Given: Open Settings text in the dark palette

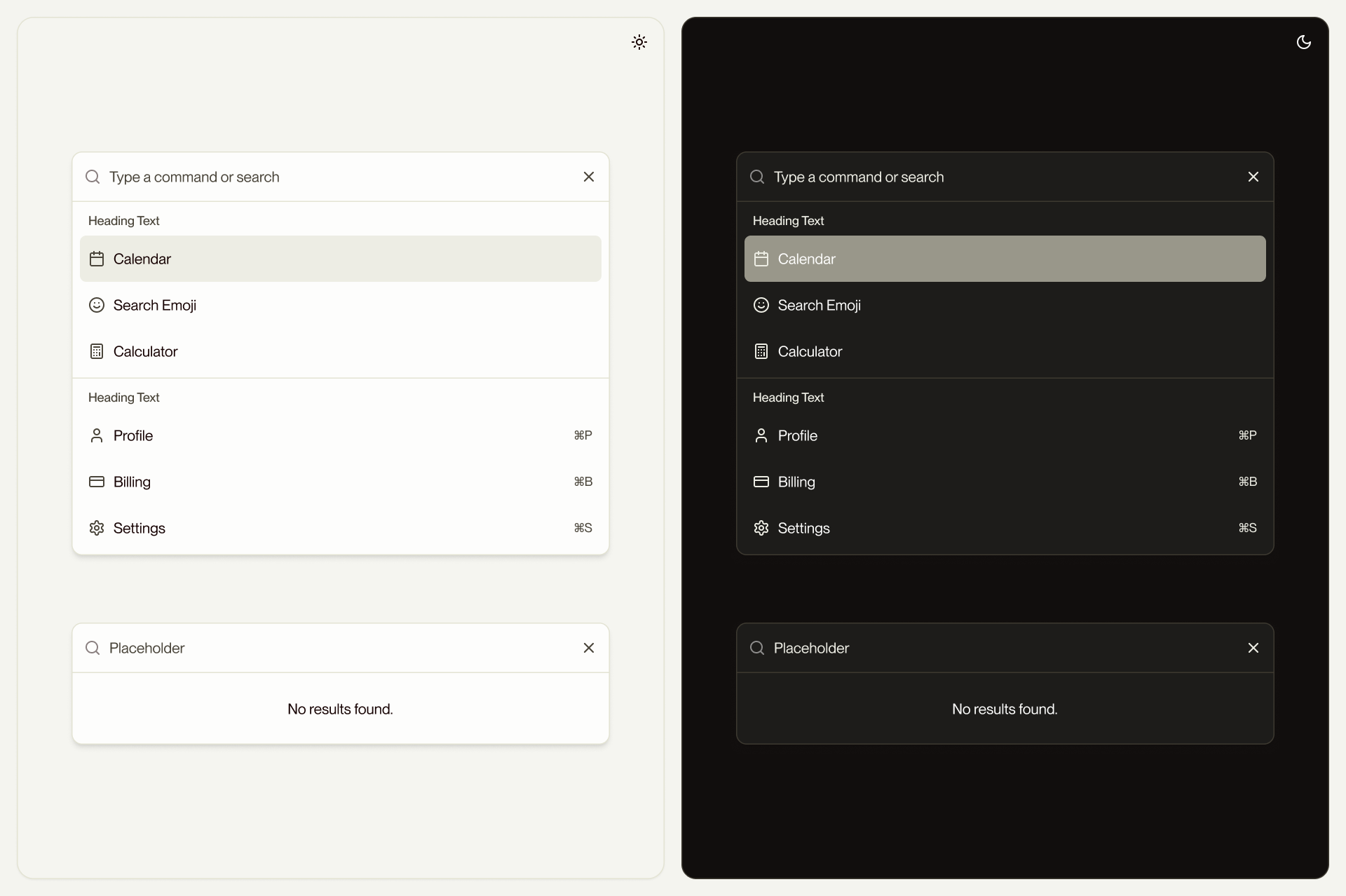Looking at the screenshot, I should (x=804, y=529).
